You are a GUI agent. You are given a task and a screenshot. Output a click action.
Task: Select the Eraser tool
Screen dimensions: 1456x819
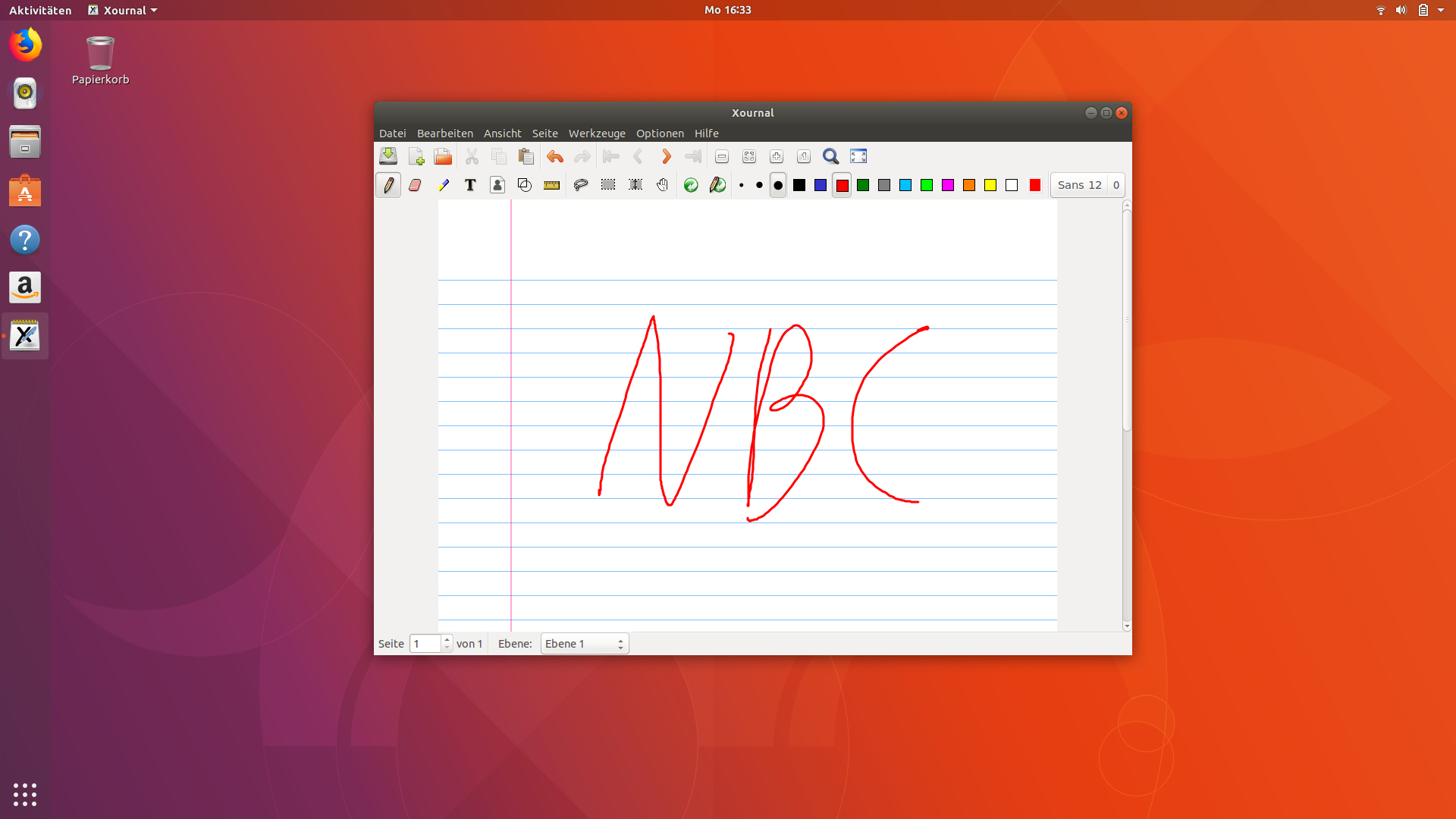(415, 185)
